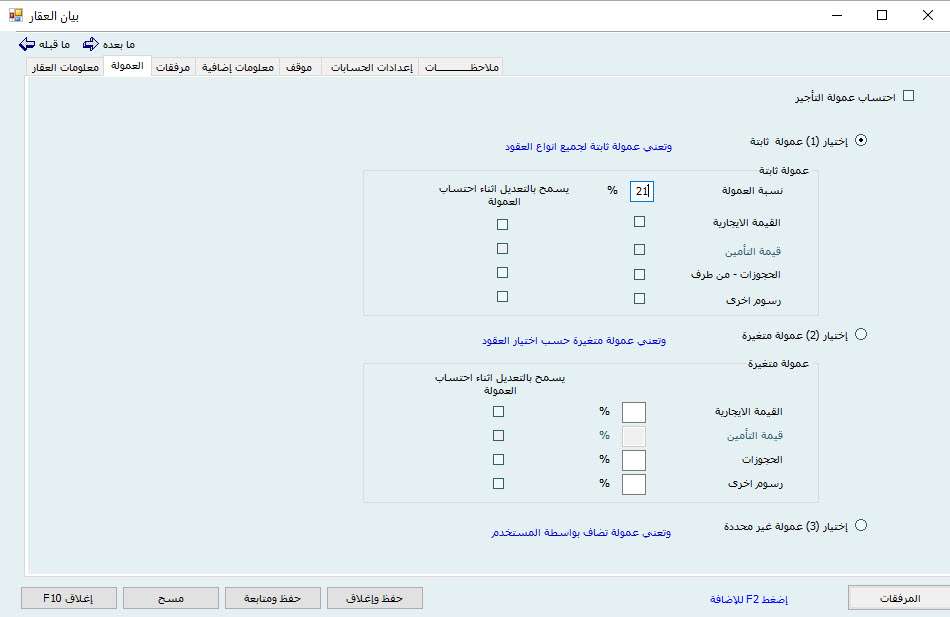950x617 pixels.
Task: Select إختيار (1) عمولة ثابتة radio button
Action: [861, 141]
